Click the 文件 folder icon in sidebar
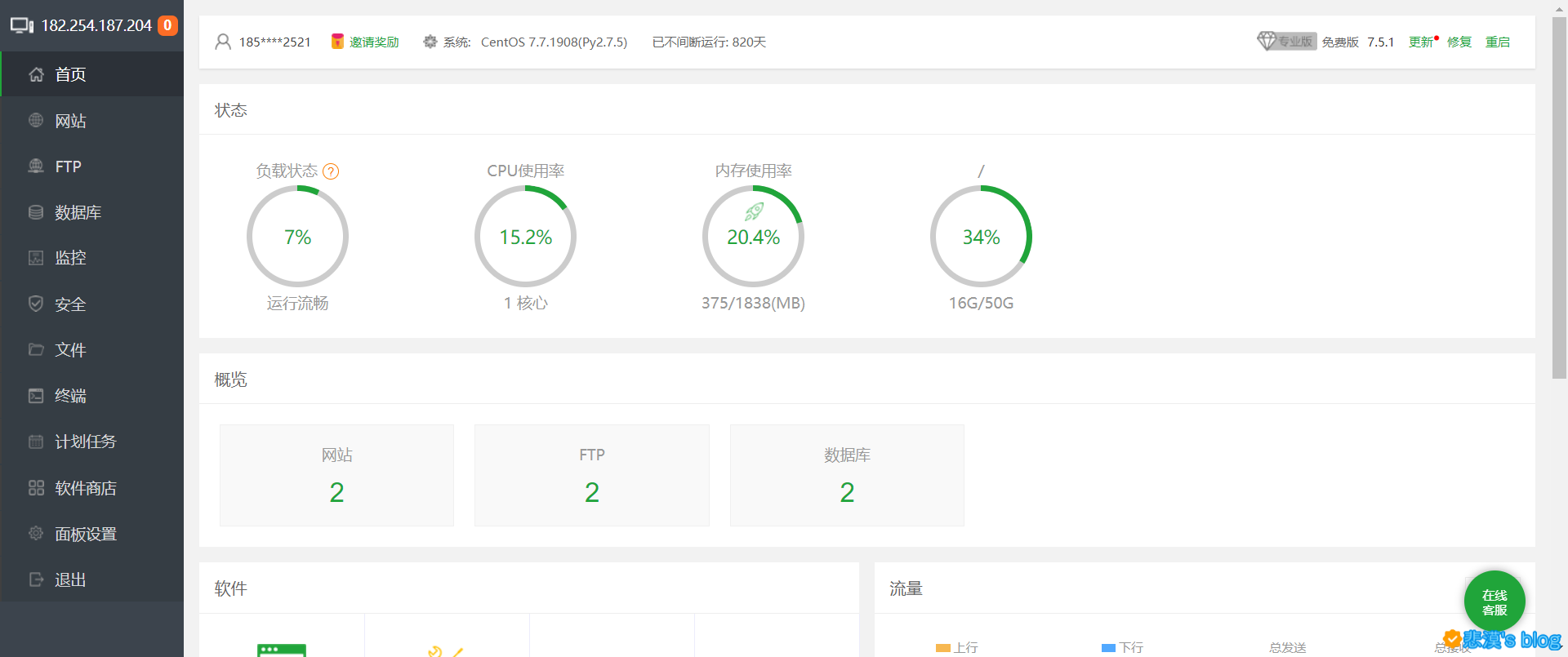This screenshot has height=657, width=1568. pos(36,349)
